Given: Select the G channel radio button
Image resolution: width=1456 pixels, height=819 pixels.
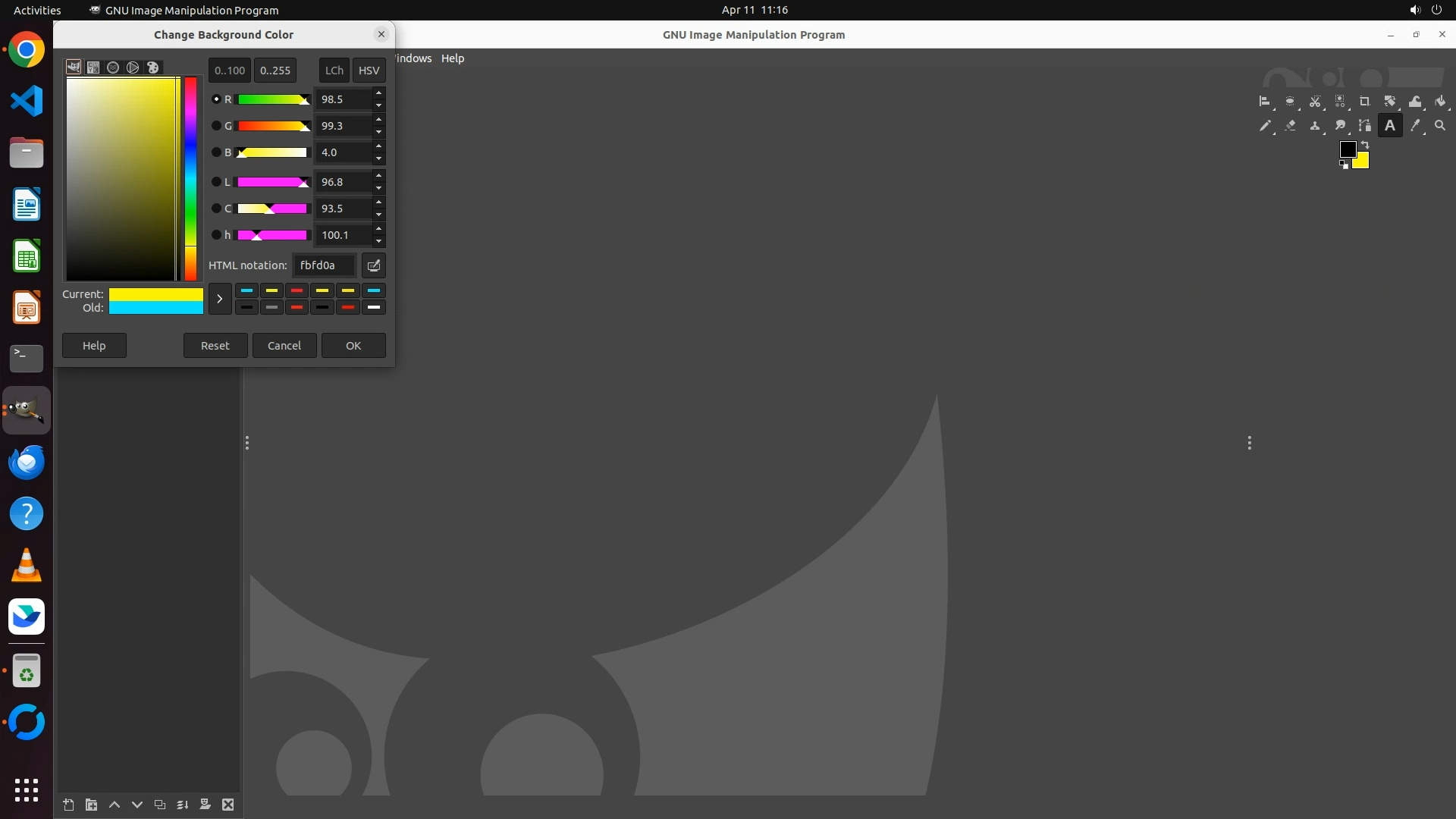Looking at the screenshot, I should [216, 126].
